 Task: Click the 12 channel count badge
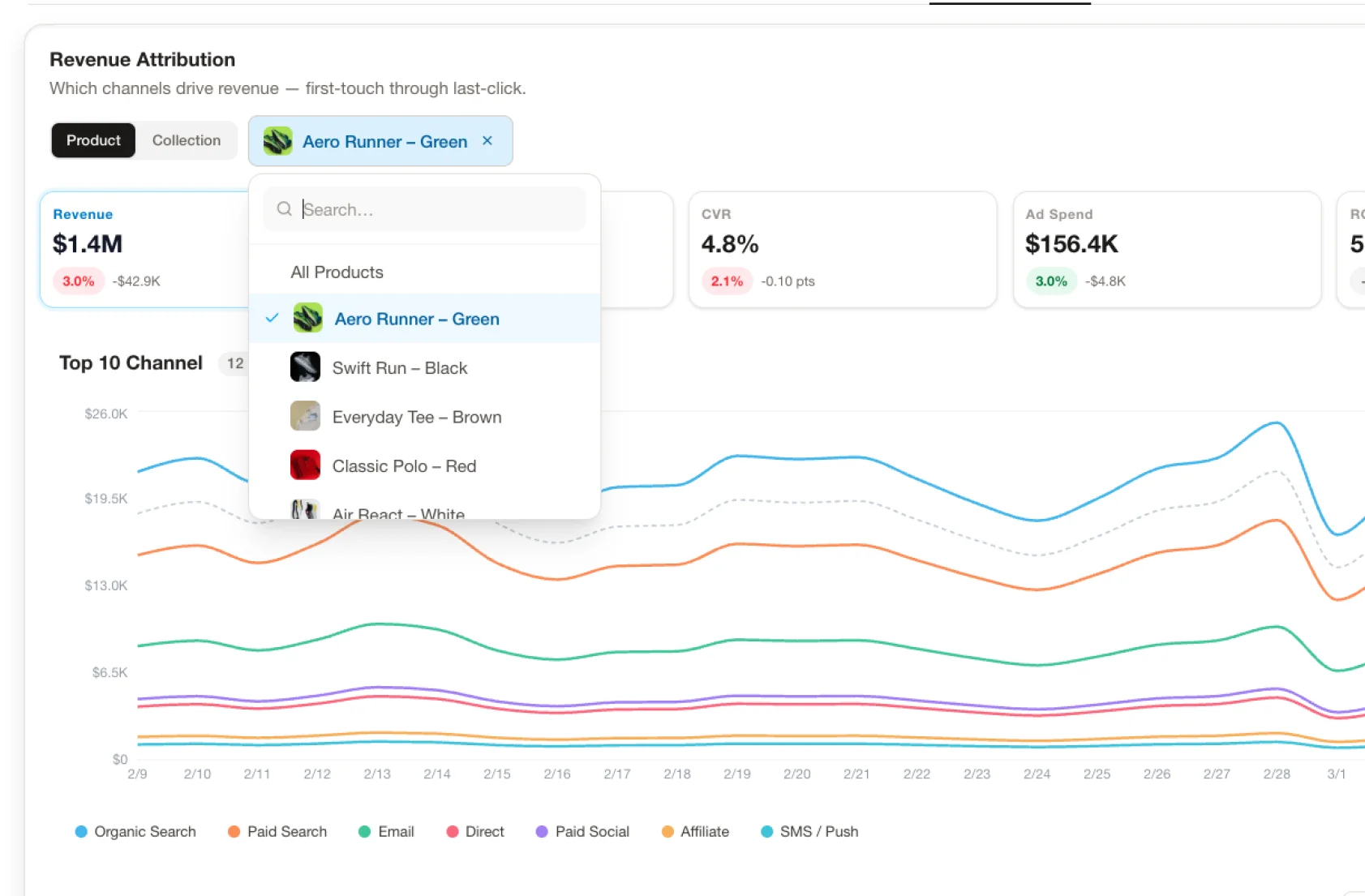(x=235, y=363)
